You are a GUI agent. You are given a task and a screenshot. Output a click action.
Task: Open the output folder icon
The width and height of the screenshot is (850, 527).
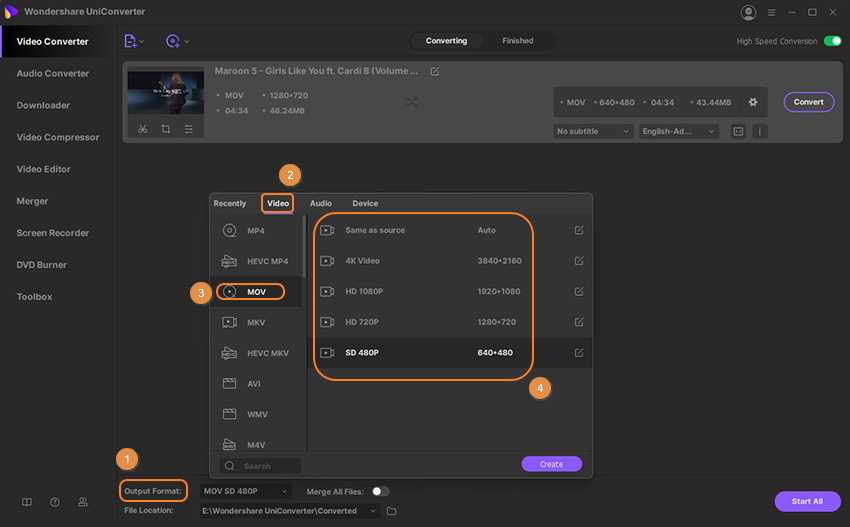(x=392, y=511)
